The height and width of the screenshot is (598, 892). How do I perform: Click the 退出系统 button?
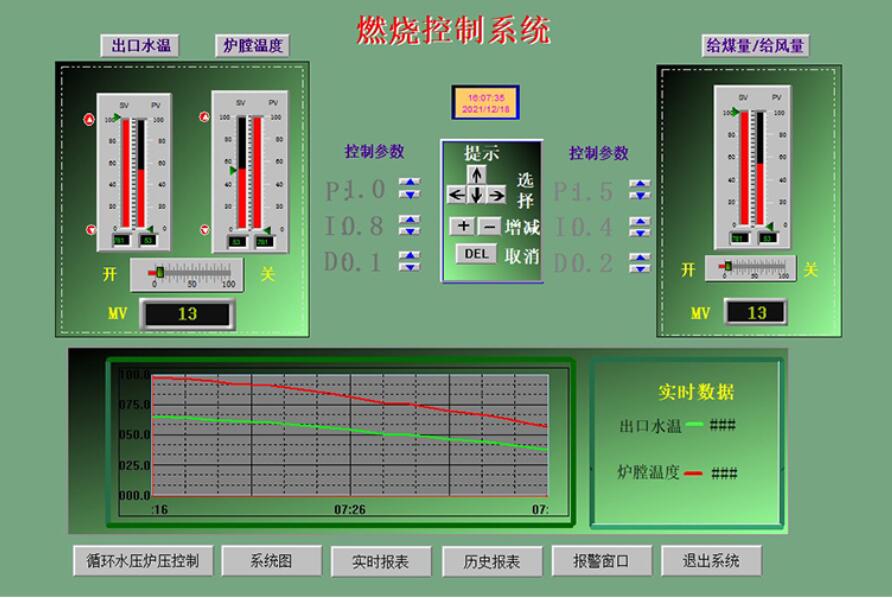pyautogui.click(x=711, y=561)
